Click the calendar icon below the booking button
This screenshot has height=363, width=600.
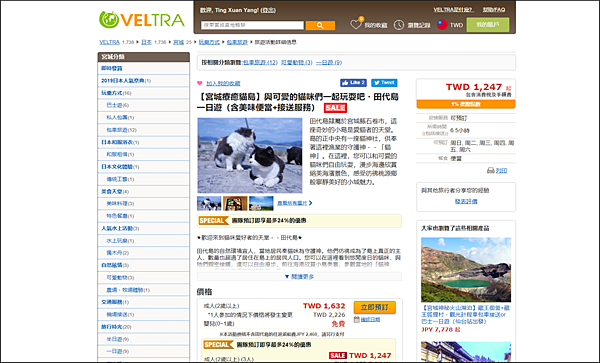357,319
